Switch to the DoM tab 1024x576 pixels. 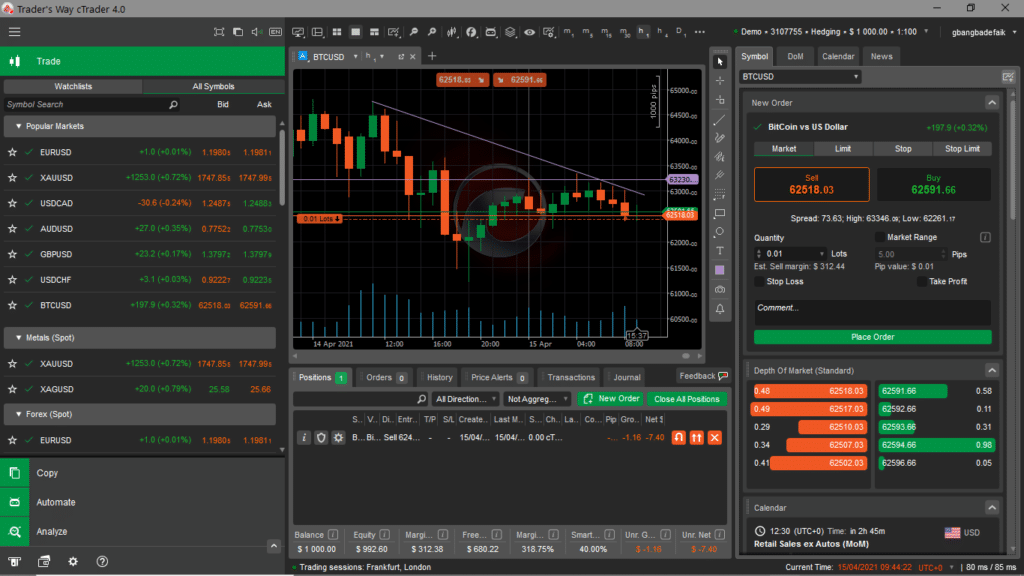point(795,56)
